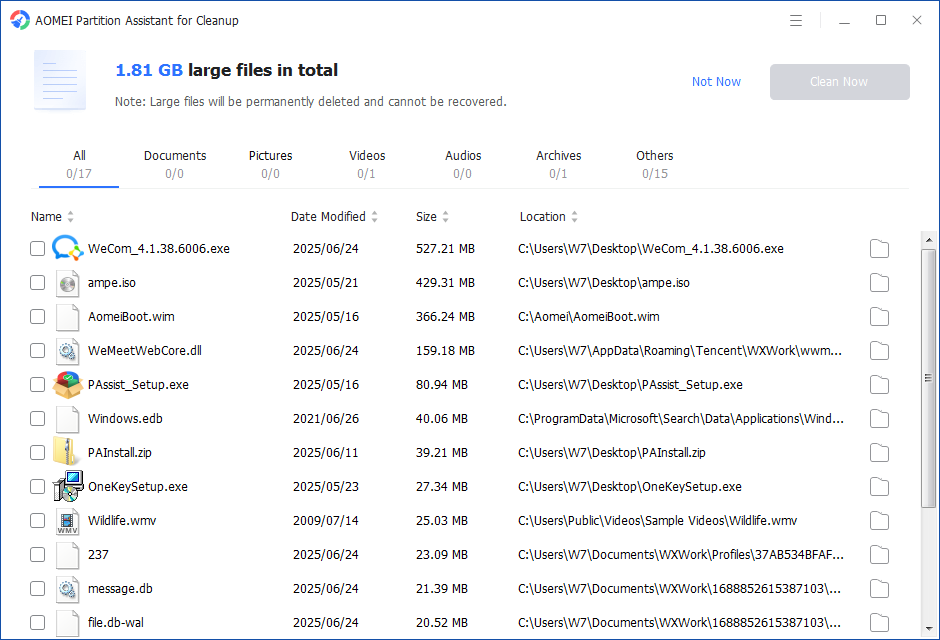The image size is (940, 640).
Task: Switch to the Videos tab
Action: point(367,165)
